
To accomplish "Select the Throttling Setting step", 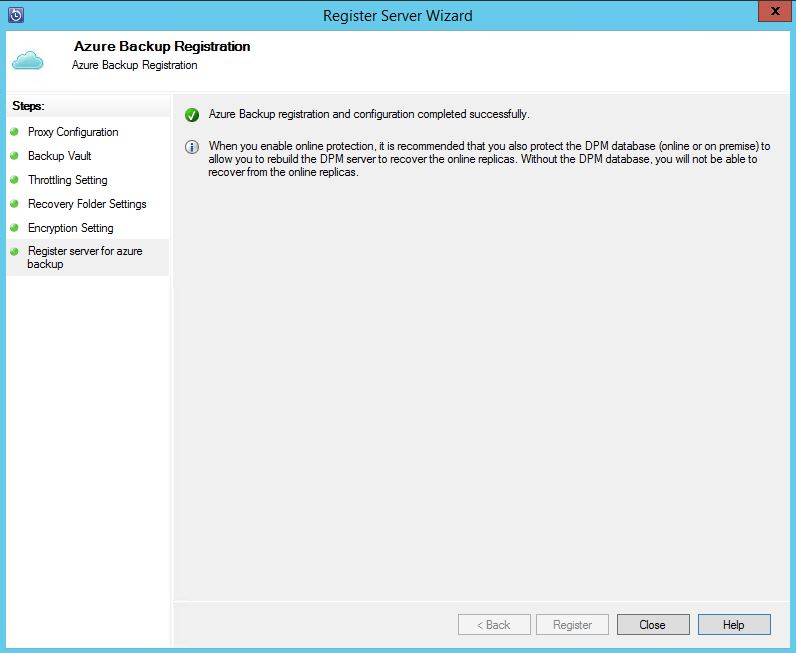I will coord(68,180).
